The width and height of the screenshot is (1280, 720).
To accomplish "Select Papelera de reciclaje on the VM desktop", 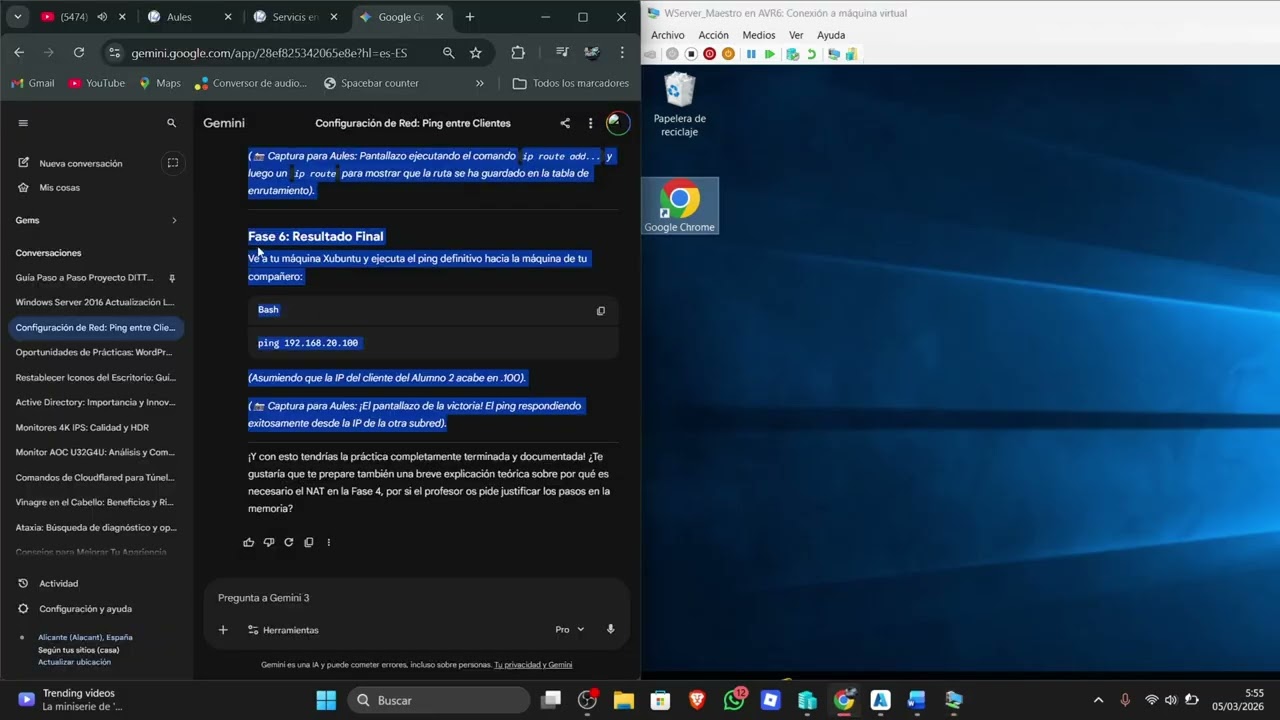I will click(679, 105).
